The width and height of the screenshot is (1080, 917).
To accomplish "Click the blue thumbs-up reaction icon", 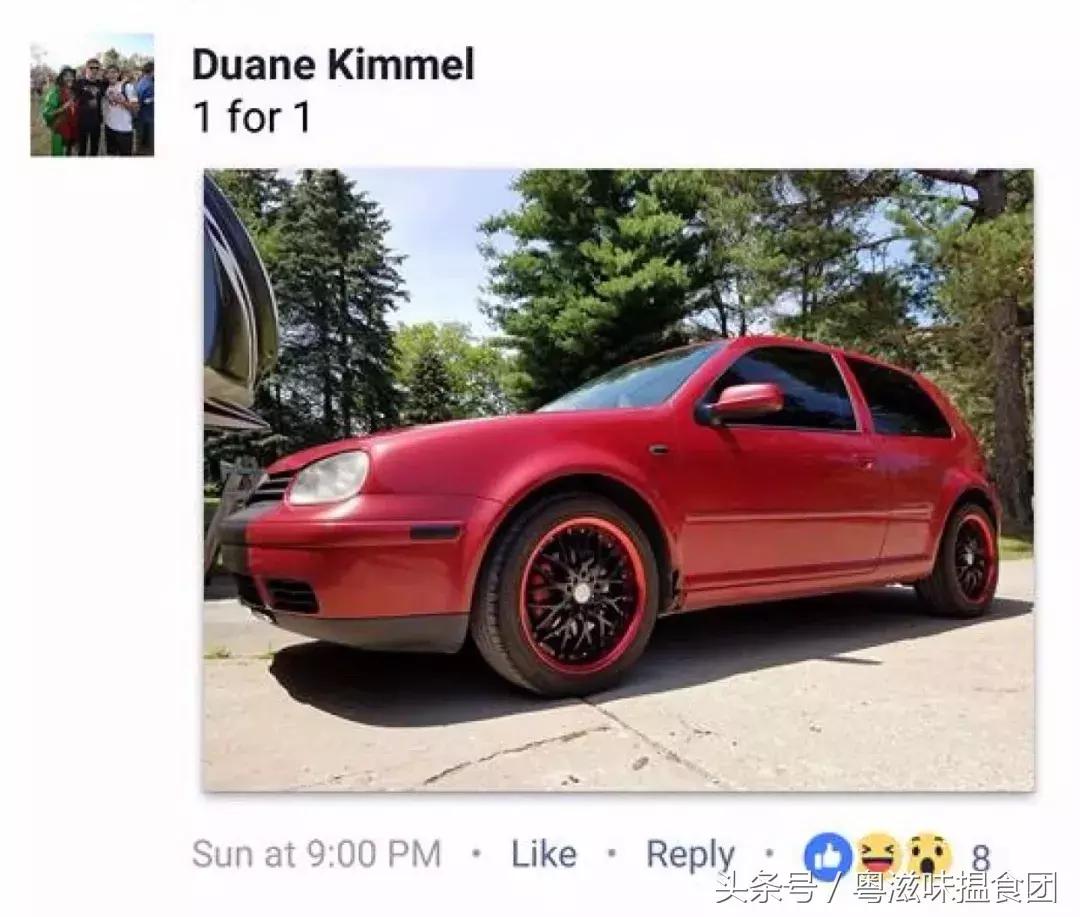I will pyautogui.click(x=827, y=855).
